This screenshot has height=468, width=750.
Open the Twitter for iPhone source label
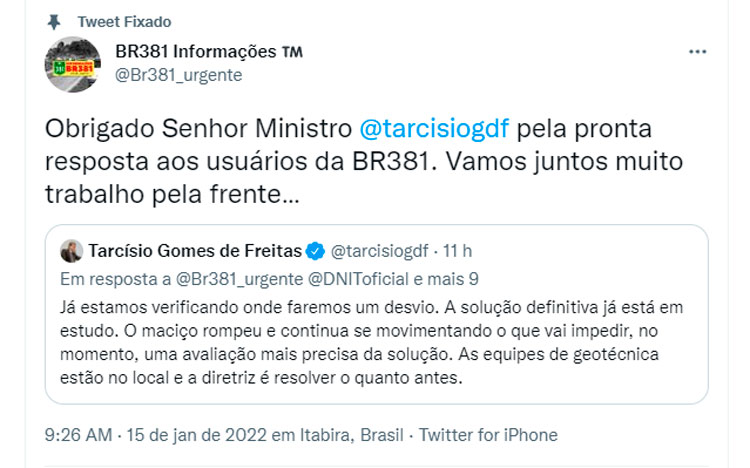(x=488, y=435)
